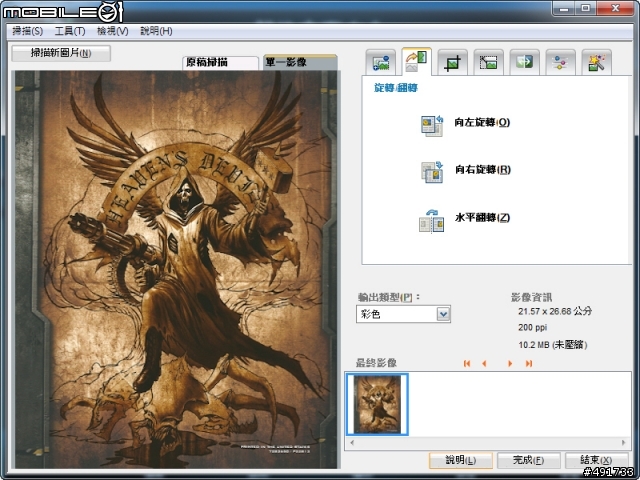Viewport: 640px width, 480px height.
Task: Select the scanned image thumbnail
Action: (378, 404)
